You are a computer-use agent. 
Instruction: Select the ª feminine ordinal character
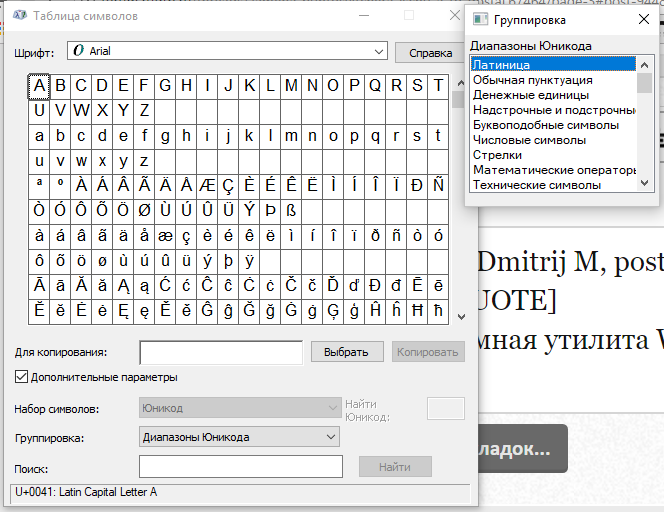(x=39, y=186)
